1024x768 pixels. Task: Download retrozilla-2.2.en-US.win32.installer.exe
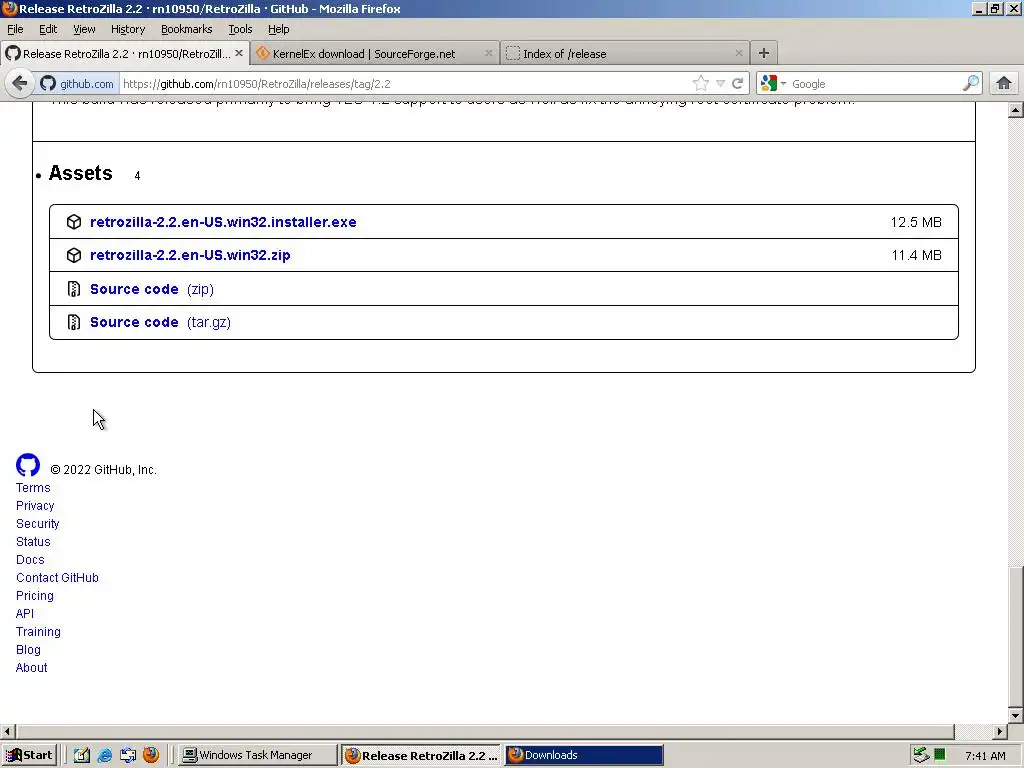(x=223, y=222)
